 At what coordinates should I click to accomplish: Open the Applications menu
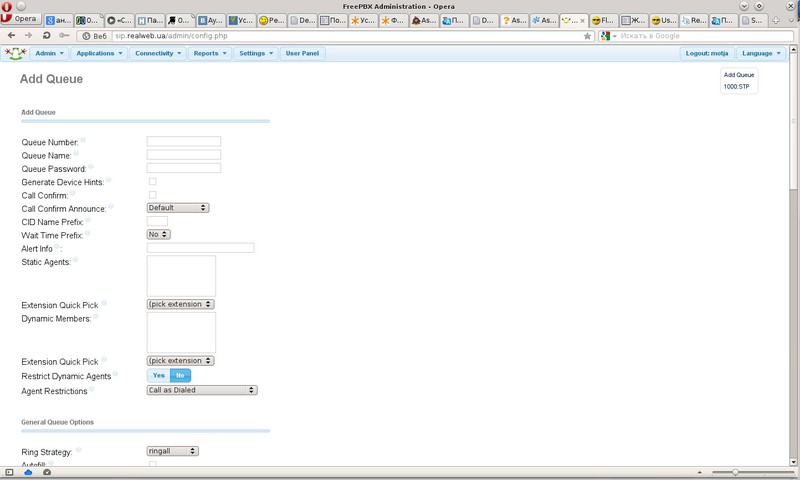[x=99, y=54]
